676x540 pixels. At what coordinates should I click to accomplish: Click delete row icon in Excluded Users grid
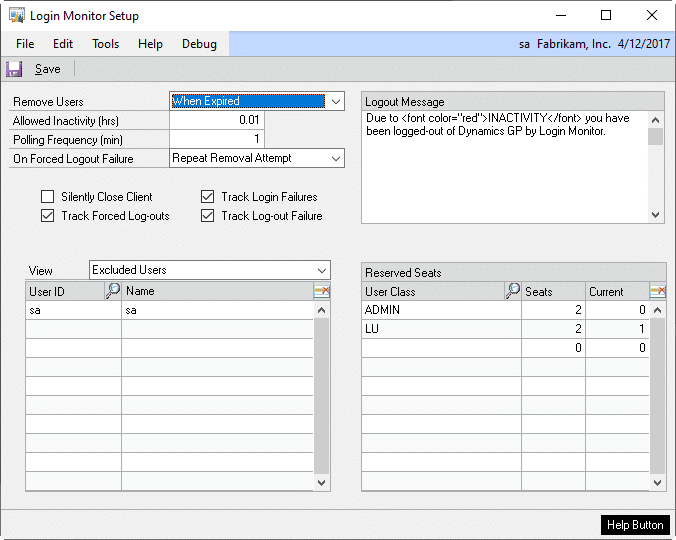click(x=321, y=291)
